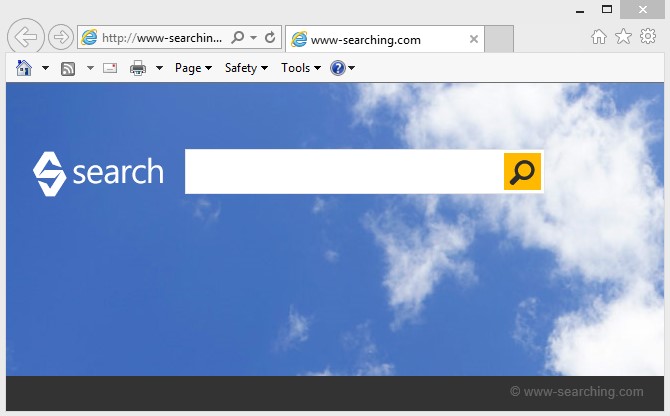Click the yellow search button

pyautogui.click(x=522, y=172)
